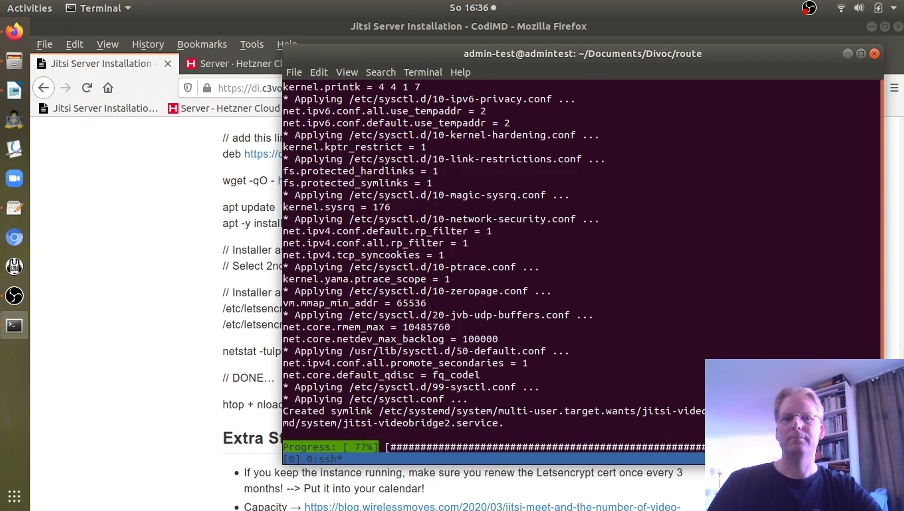Open Firefox View menu
The image size is (904, 511).
(x=107, y=44)
